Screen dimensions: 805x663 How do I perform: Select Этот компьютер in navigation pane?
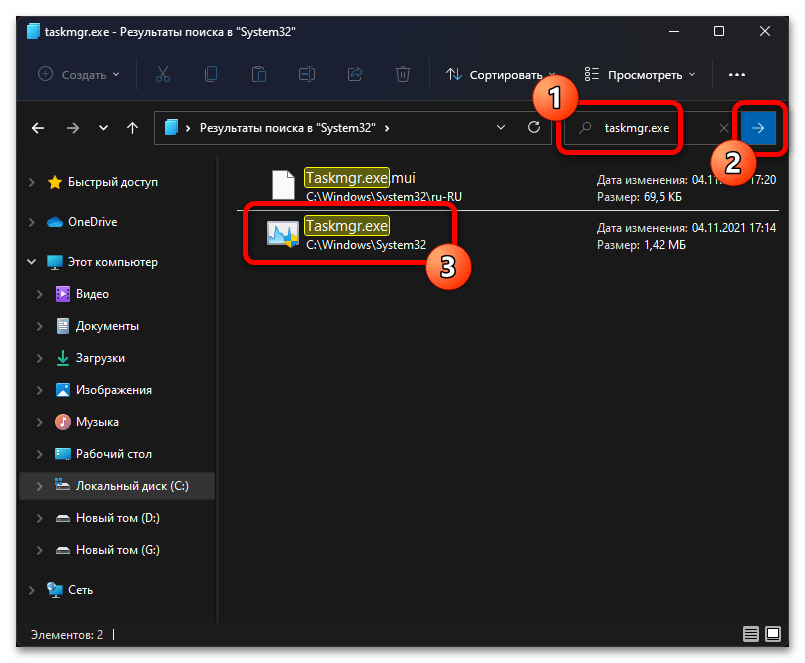coord(113,262)
